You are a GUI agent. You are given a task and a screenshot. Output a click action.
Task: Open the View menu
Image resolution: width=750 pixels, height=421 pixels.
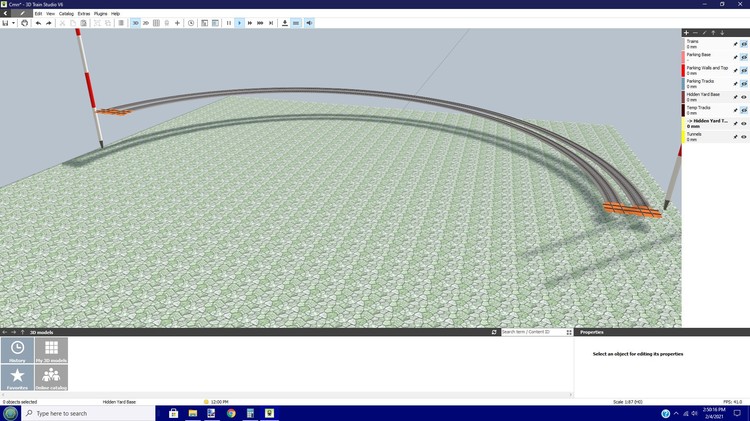click(50, 14)
